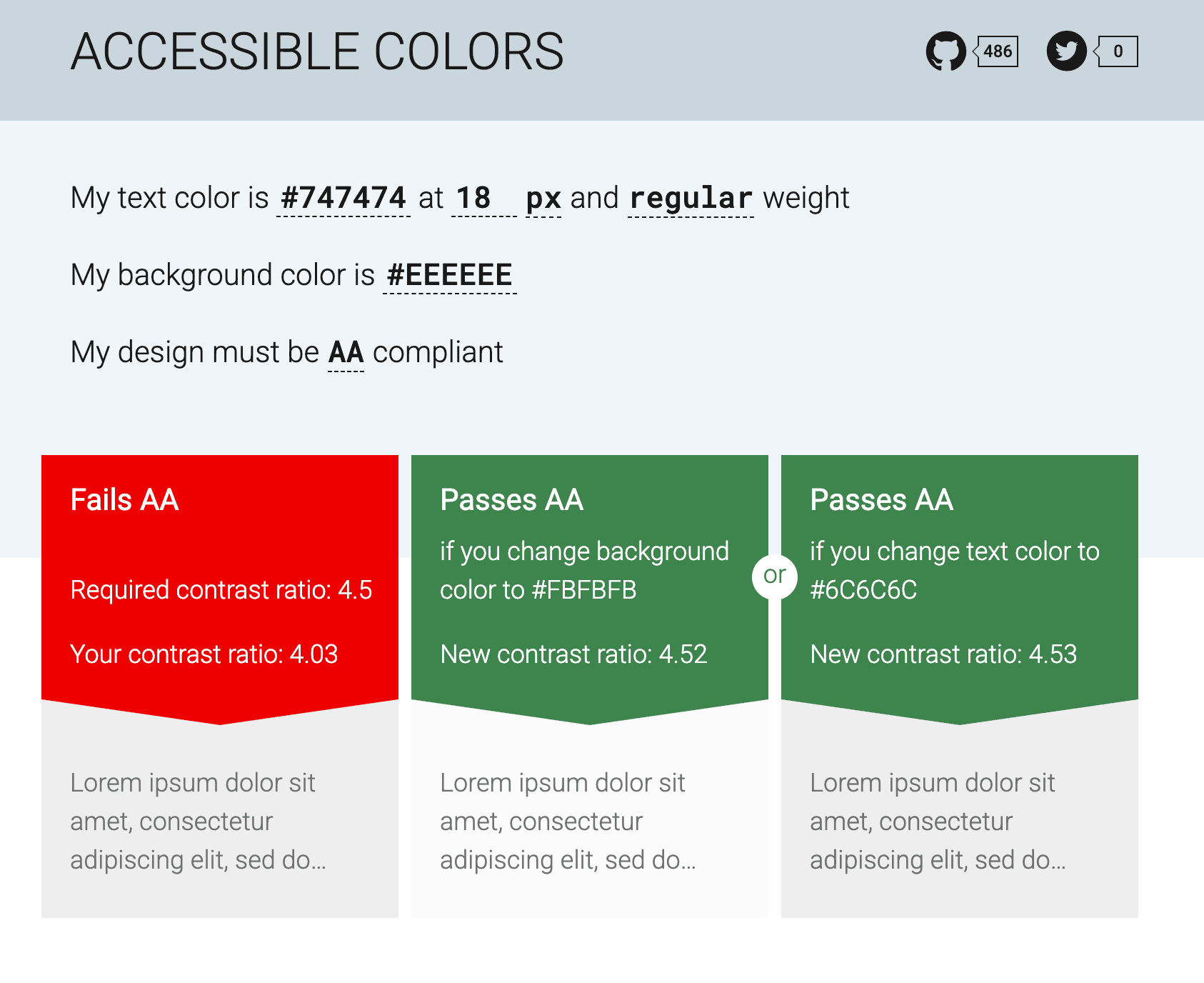Click 'New contrast ratio: 4.52' text
The height and width of the screenshot is (983, 1204).
(573, 654)
